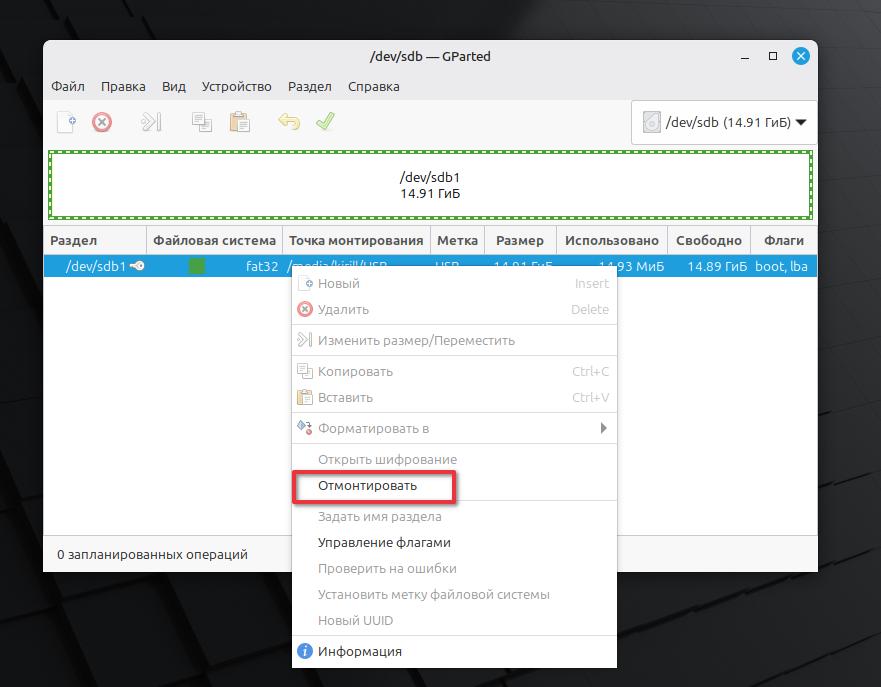The width and height of the screenshot is (881, 687).
Task: Click the Copy partition toolbar icon
Action: 202,122
